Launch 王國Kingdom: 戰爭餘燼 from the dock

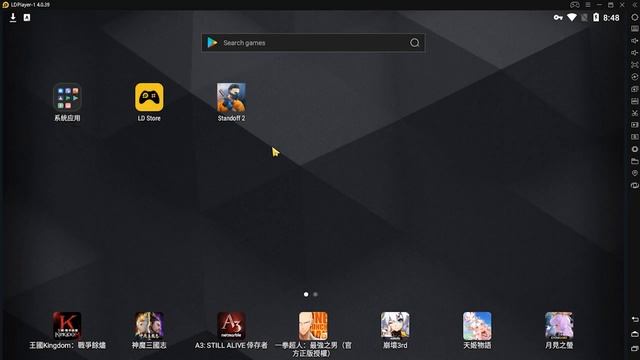coord(67,326)
